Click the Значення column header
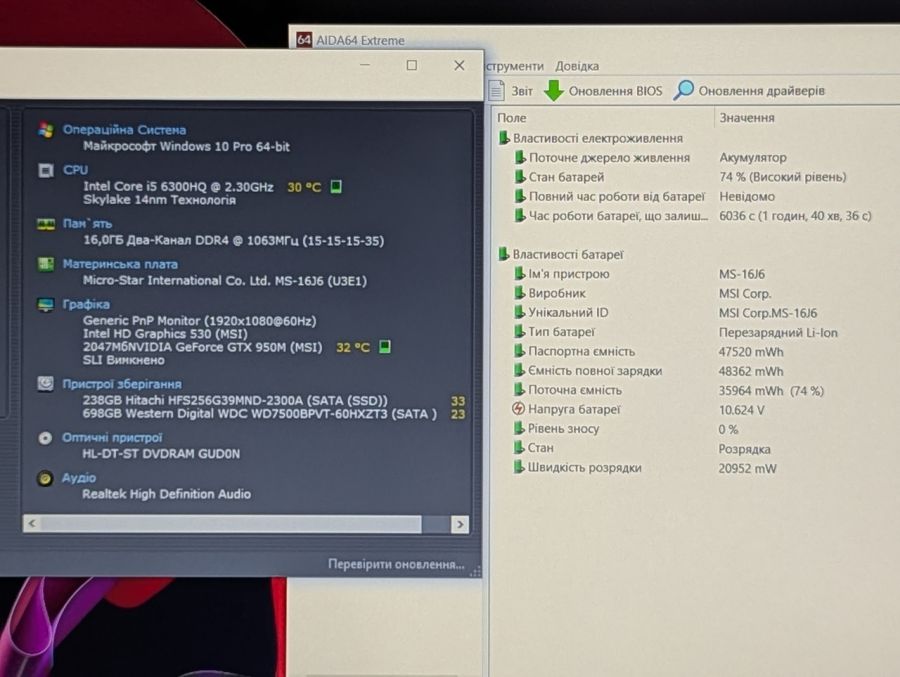Viewport: 900px width, 677px height. pyautogui.click(x=747, y=118)
